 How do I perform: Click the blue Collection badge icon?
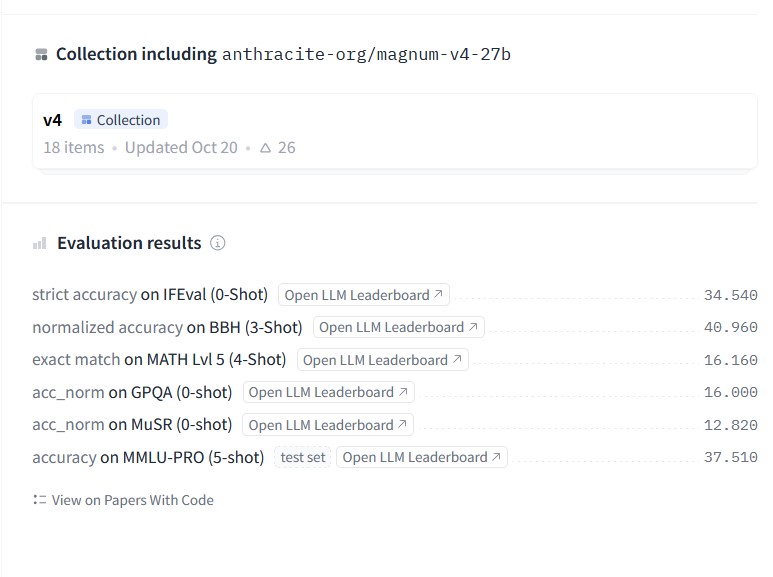point(86,120)
